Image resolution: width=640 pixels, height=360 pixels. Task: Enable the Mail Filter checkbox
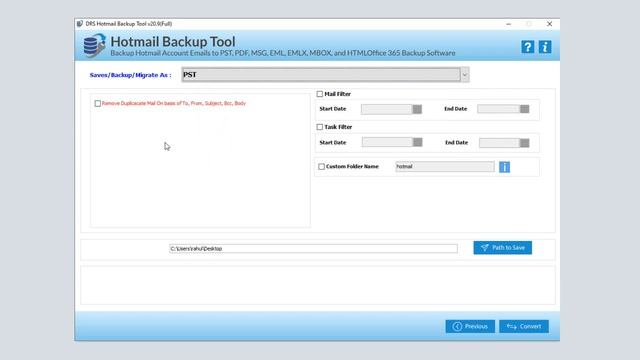point(320,94)
